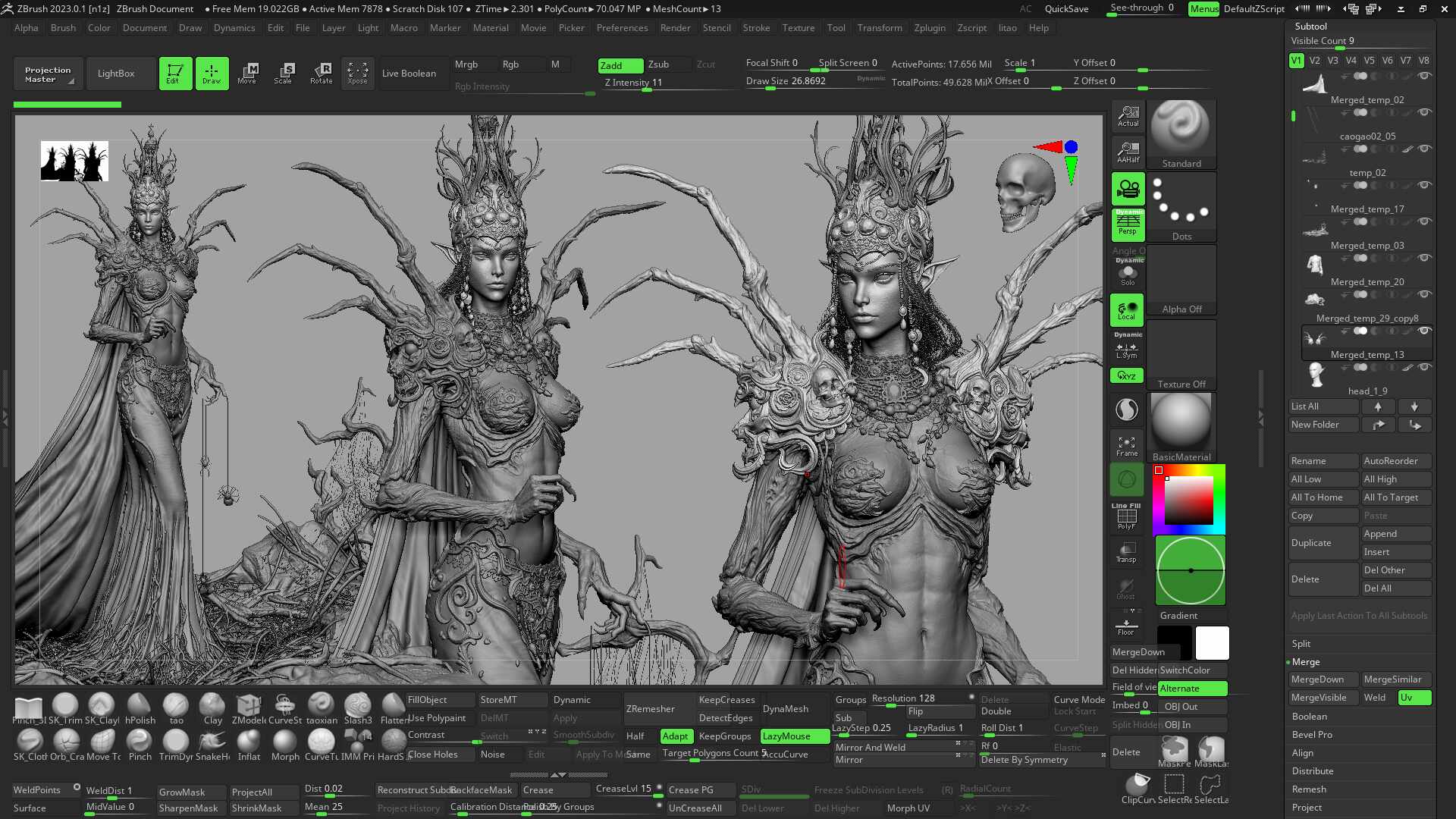The width and height of the screenshot is (1456, 819).
Task: Expand the Boolean section
Action: tap(1310, 717)
